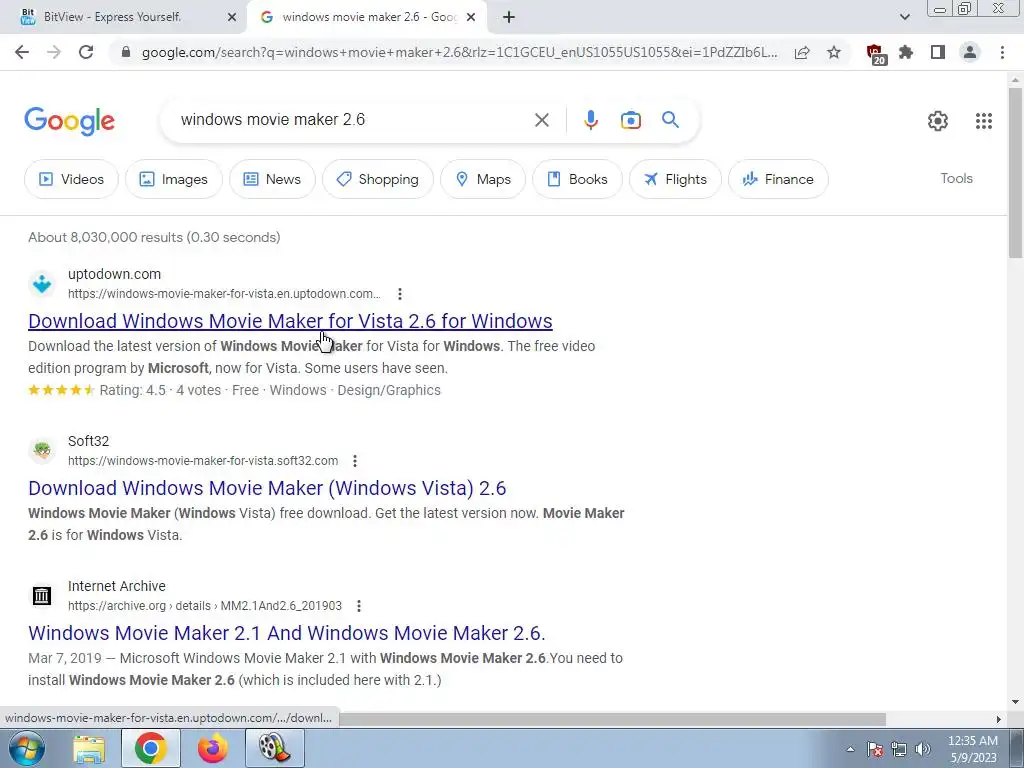1024x768 pixels.
Task: Open the volume control in system tray
Action: pos(923,749)
